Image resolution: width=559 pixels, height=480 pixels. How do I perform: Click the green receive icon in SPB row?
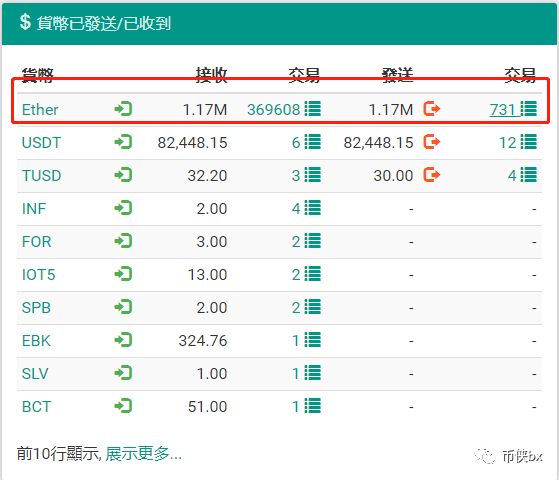point(123,307)
